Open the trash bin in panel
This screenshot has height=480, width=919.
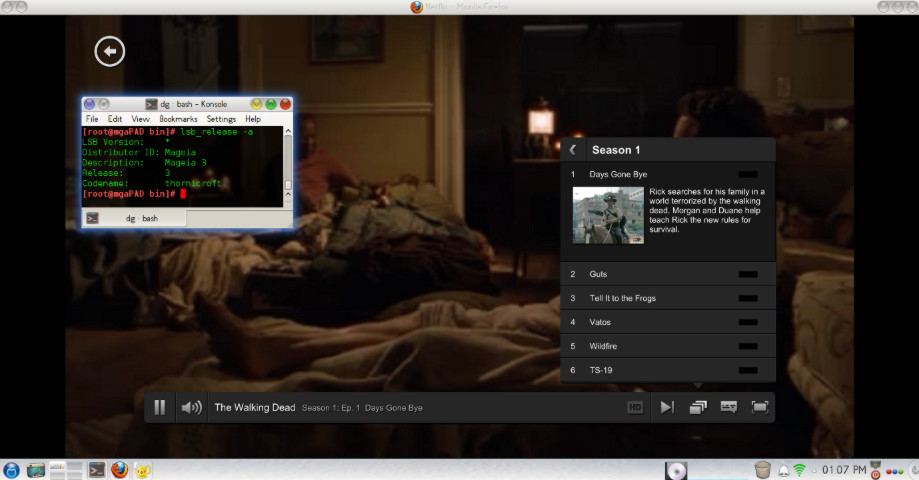[763, 470]
